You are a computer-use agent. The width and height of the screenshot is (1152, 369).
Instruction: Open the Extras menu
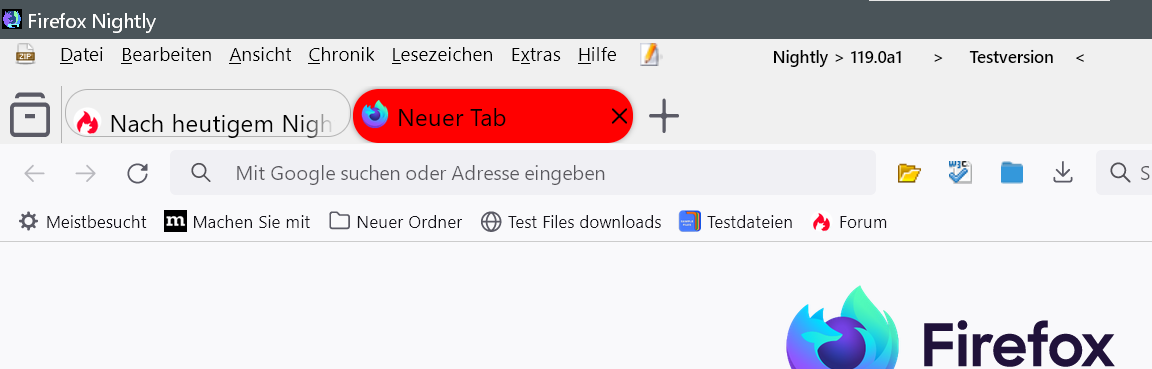point(536,55)
